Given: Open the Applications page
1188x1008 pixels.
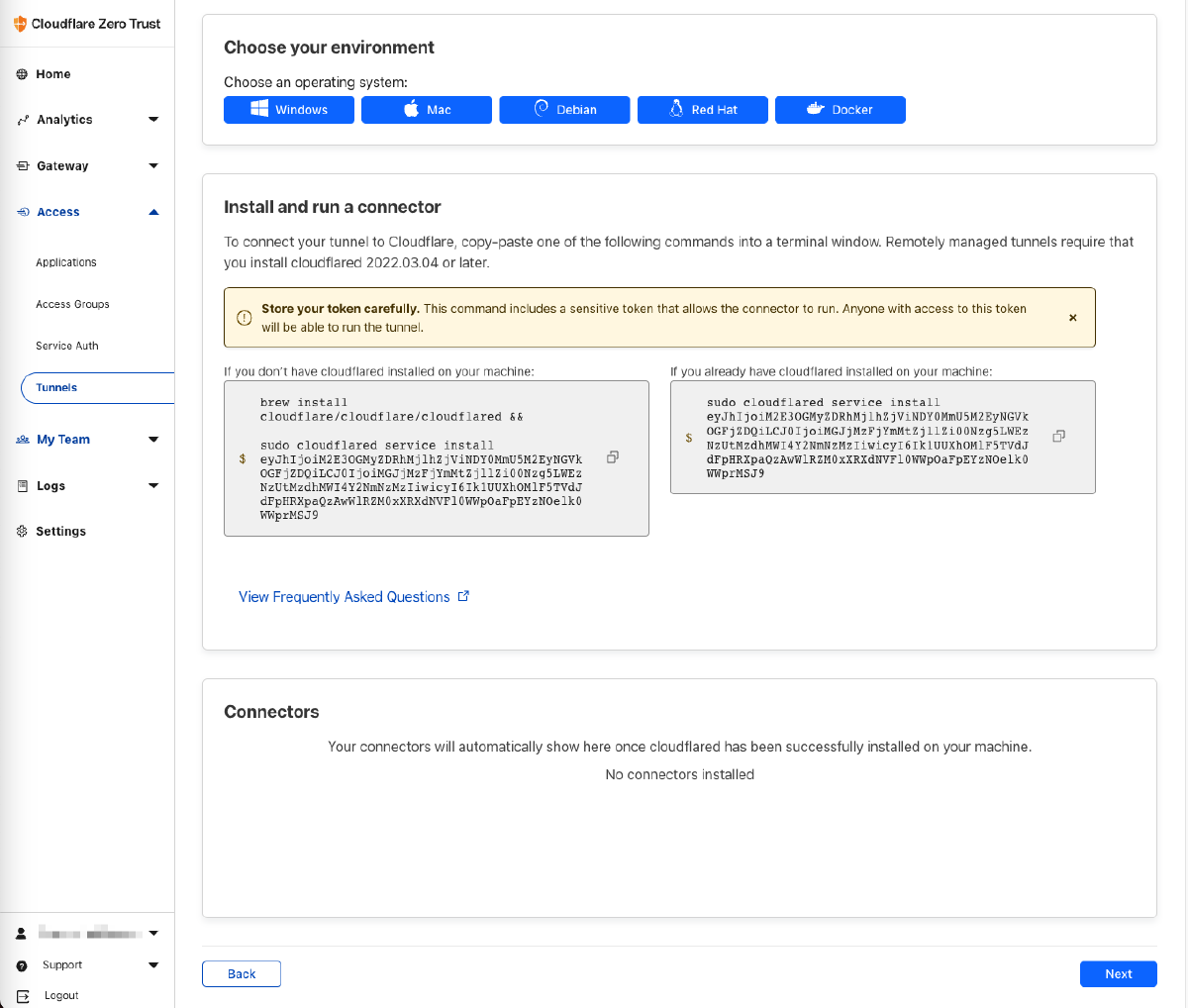Looking at the screenshot, I should (66, 262).
